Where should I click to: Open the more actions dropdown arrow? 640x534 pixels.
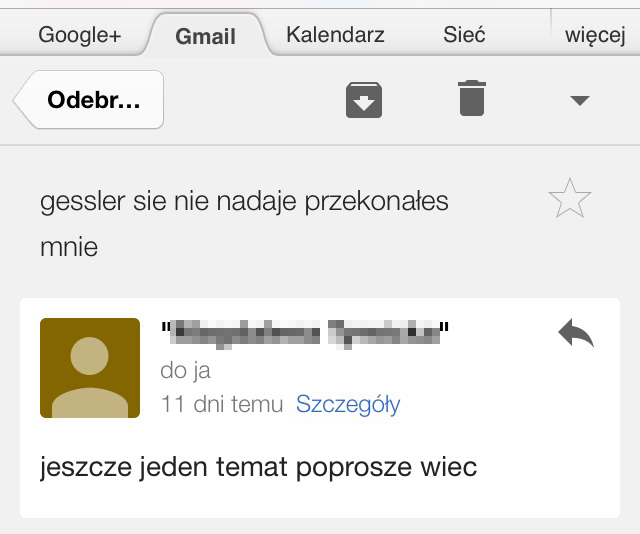point(579,100)
